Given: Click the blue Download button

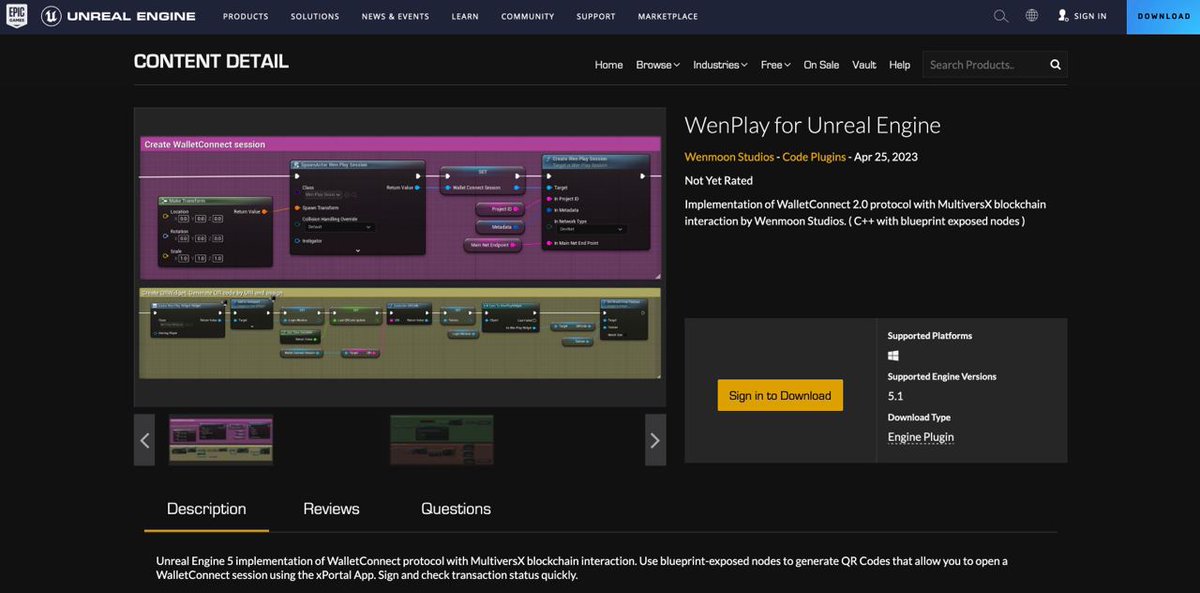Looking at the screenshot, I should [1163, 17].
